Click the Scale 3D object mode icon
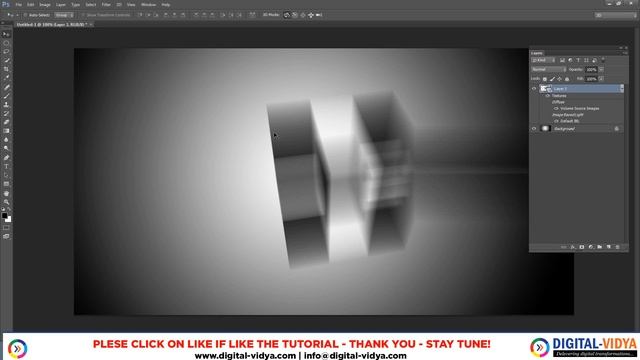Image resolution: width=640 pixels, height=360 pixels. click(x=319, y=15)
